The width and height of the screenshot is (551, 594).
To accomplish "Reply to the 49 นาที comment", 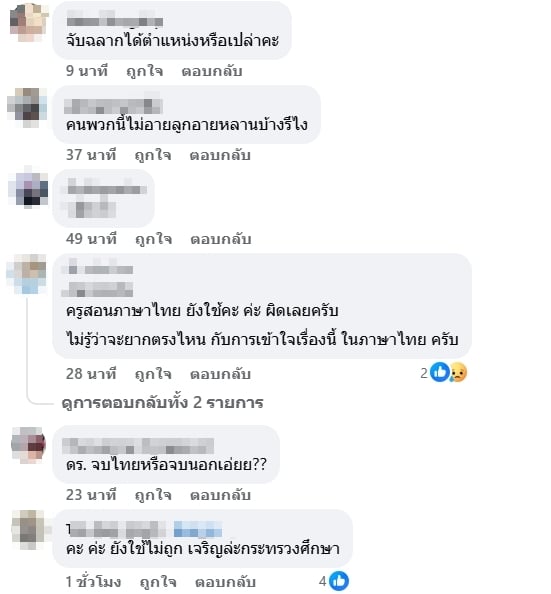I will coord(221,239).
